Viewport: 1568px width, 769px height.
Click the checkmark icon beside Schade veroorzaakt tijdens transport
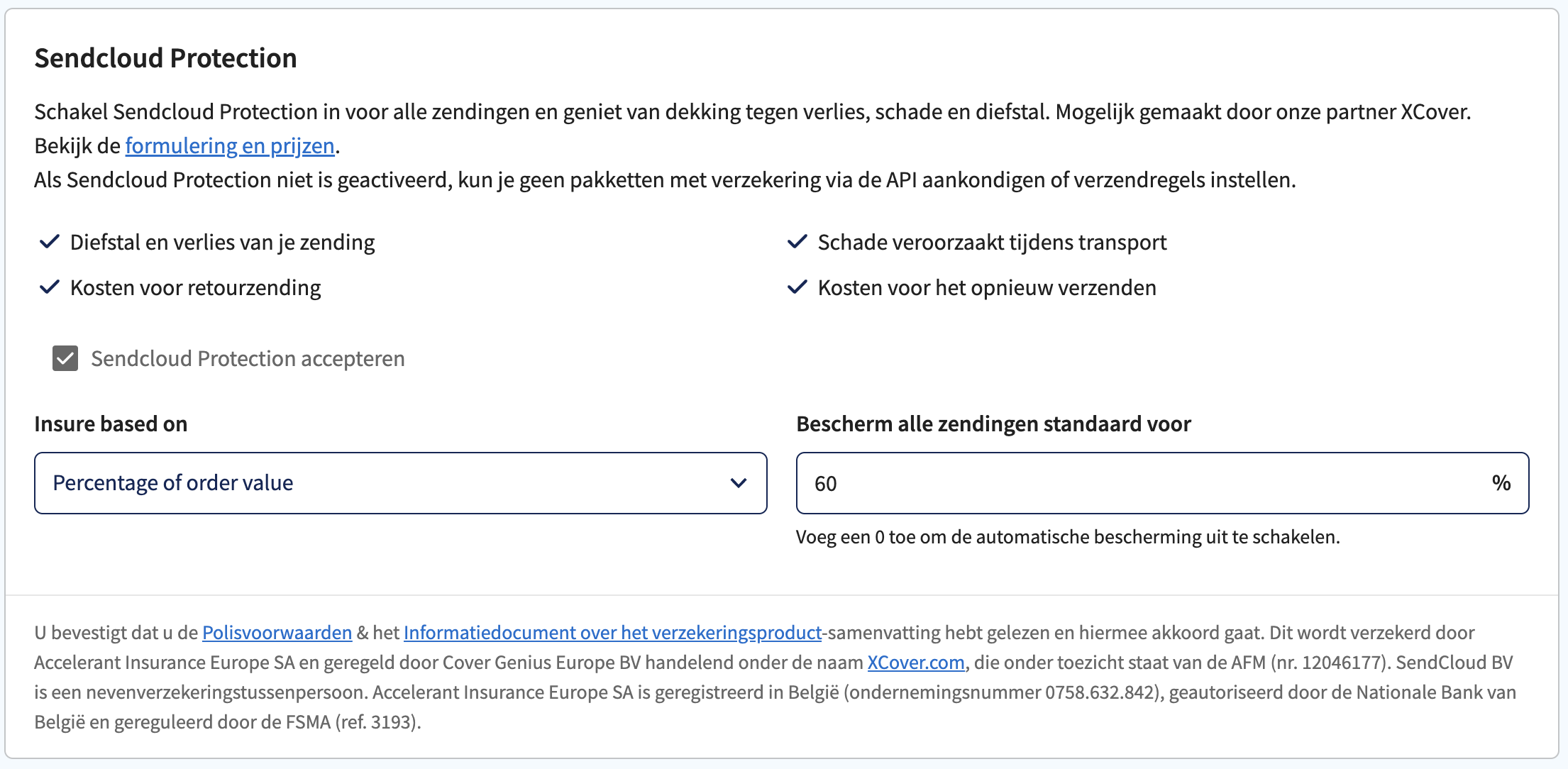(x=797, y=242)
